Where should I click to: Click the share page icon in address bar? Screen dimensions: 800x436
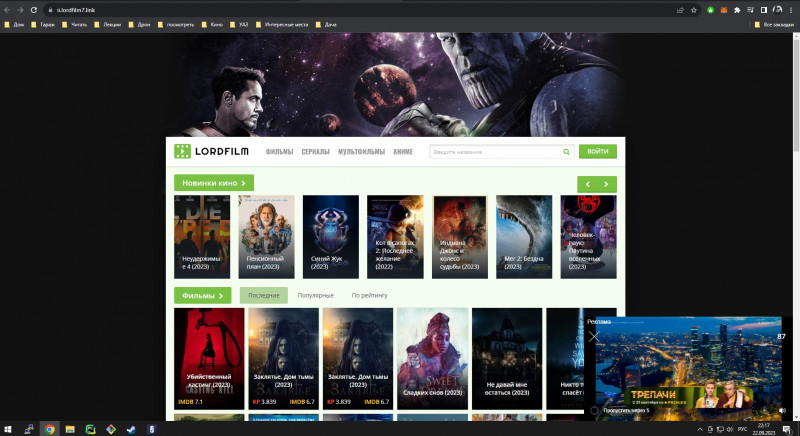680,10
